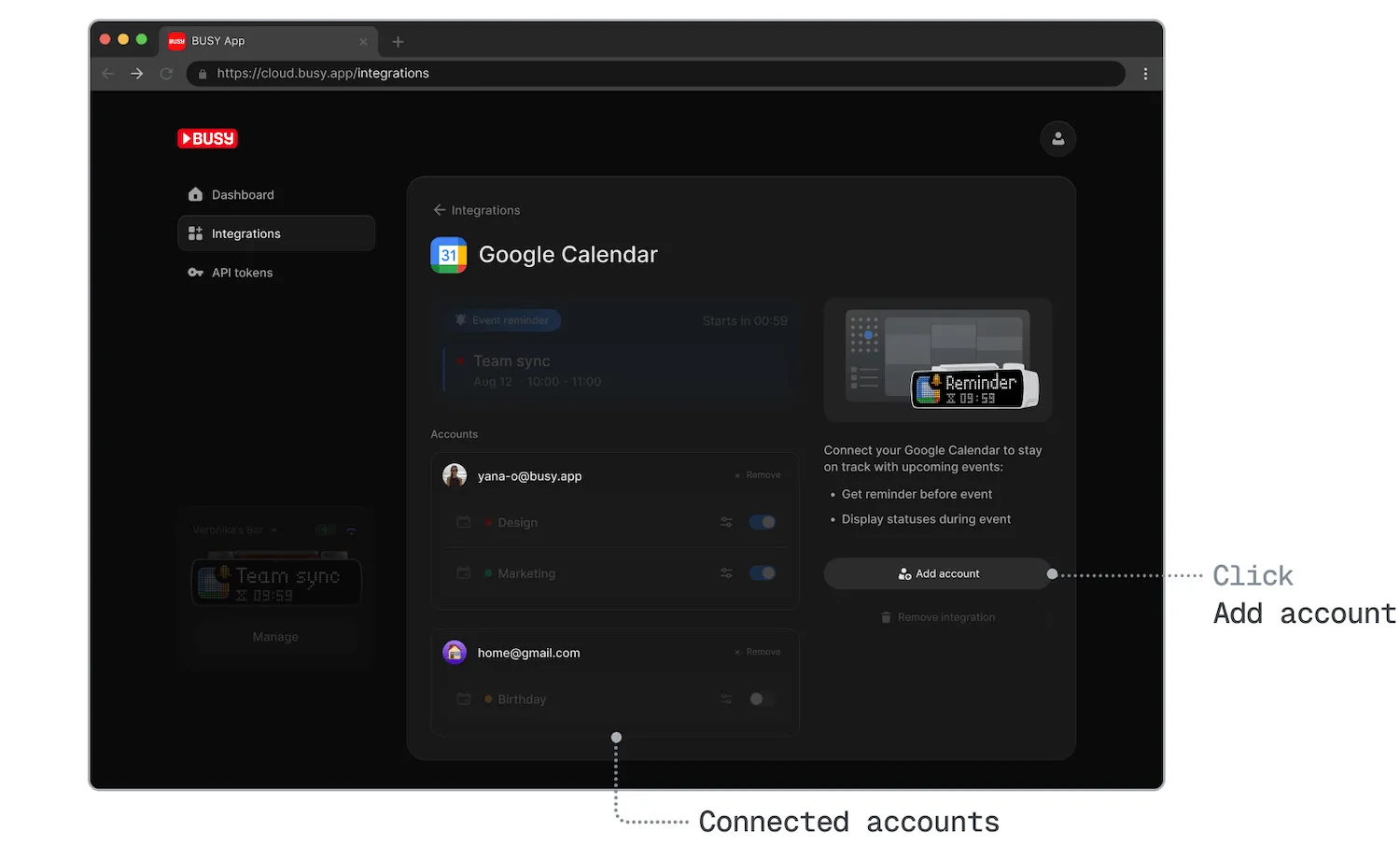The image size is (1400, 860).
Task: Open Dashboard in the sidebar
Action: [276, 194]
